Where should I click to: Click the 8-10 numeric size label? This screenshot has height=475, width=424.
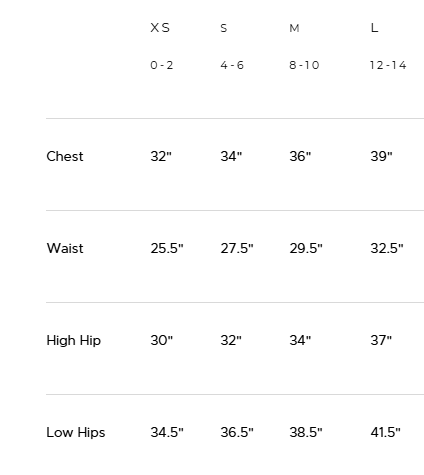[304, 65]
